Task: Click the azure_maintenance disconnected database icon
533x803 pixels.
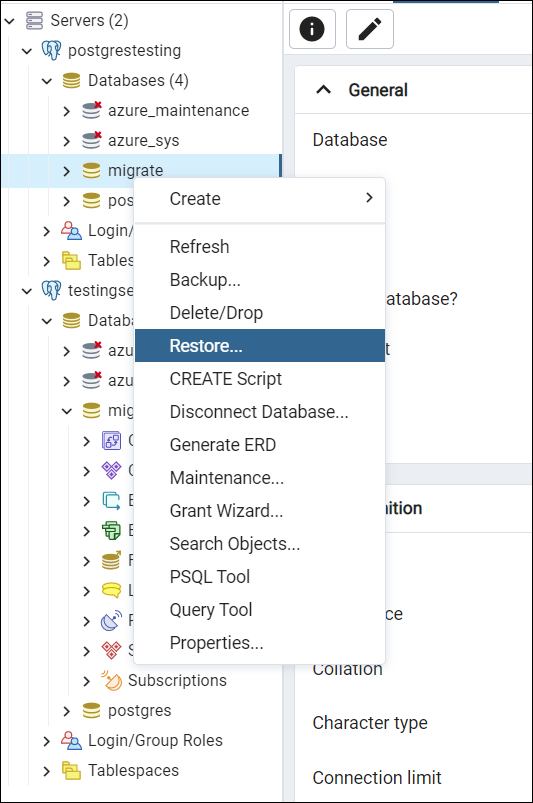Action: click(x=92, y=110)
